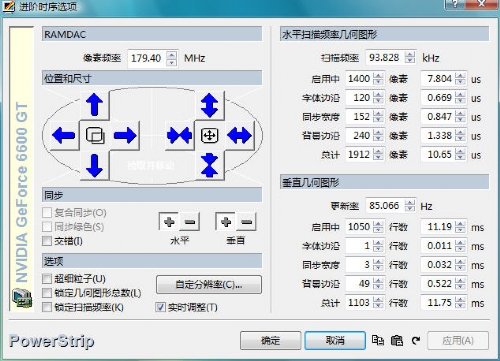Adjust the 0.522 ms back porch spinner
Image resolution: width=500 pixels, height=361 pixels.
click(x=460, y=284)
